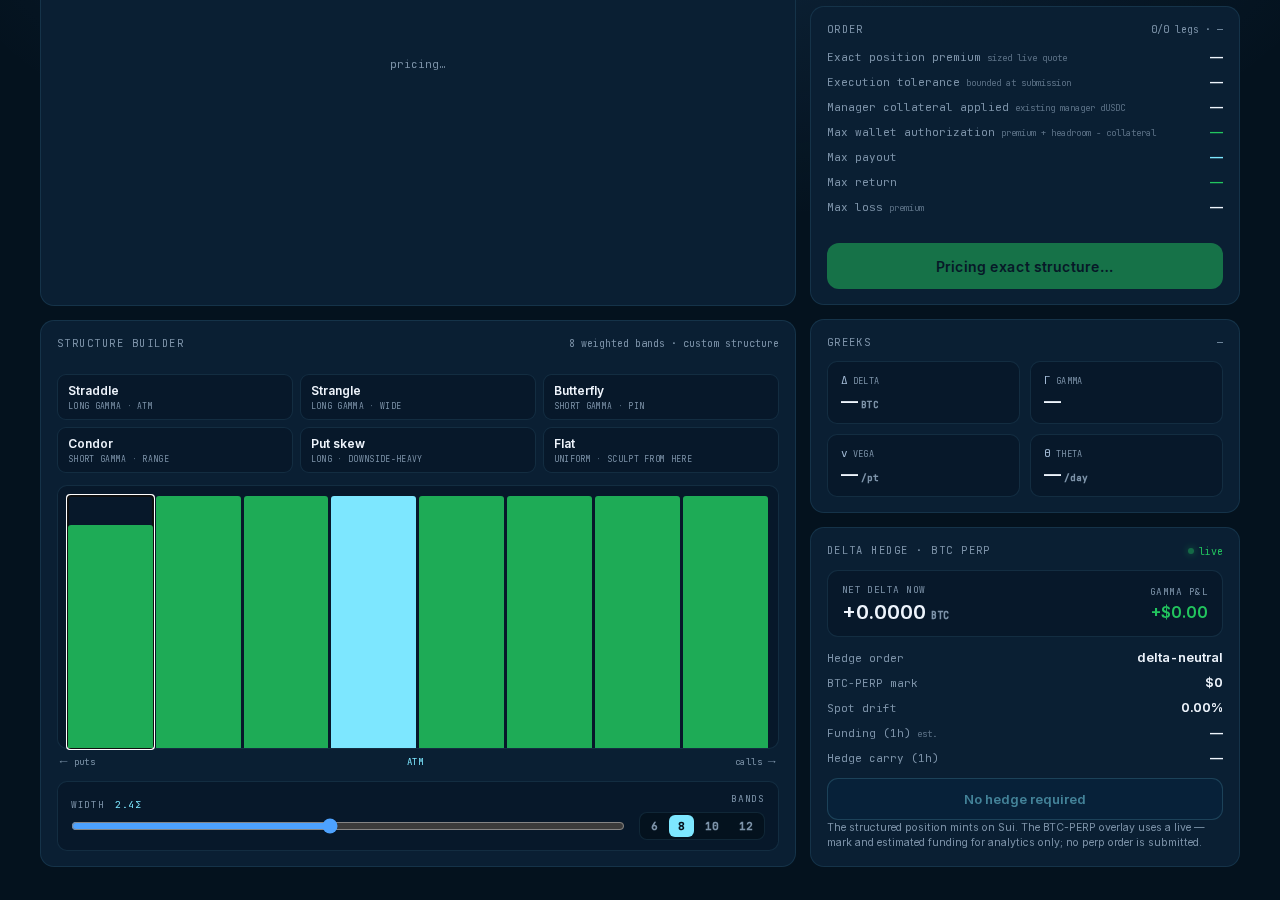Select the outlined puts-side band bar
Screen dimensions: 1280x900
pyautogui.click(x=110, y=622)
